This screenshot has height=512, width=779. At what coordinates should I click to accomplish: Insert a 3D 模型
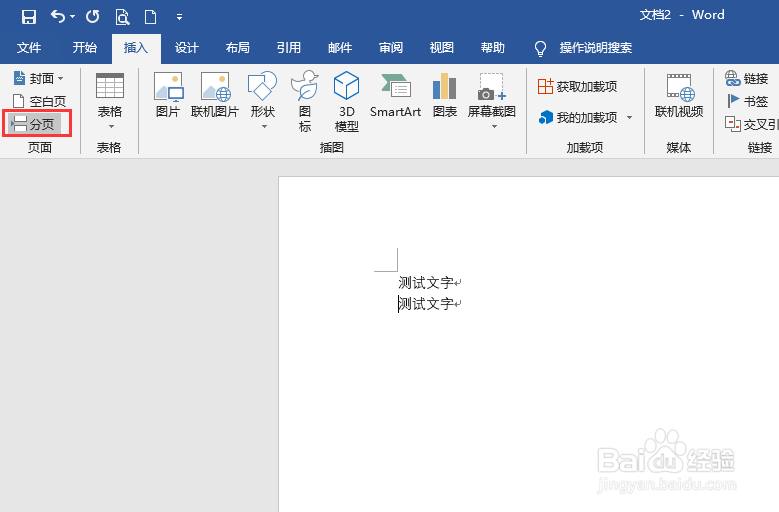346,101
